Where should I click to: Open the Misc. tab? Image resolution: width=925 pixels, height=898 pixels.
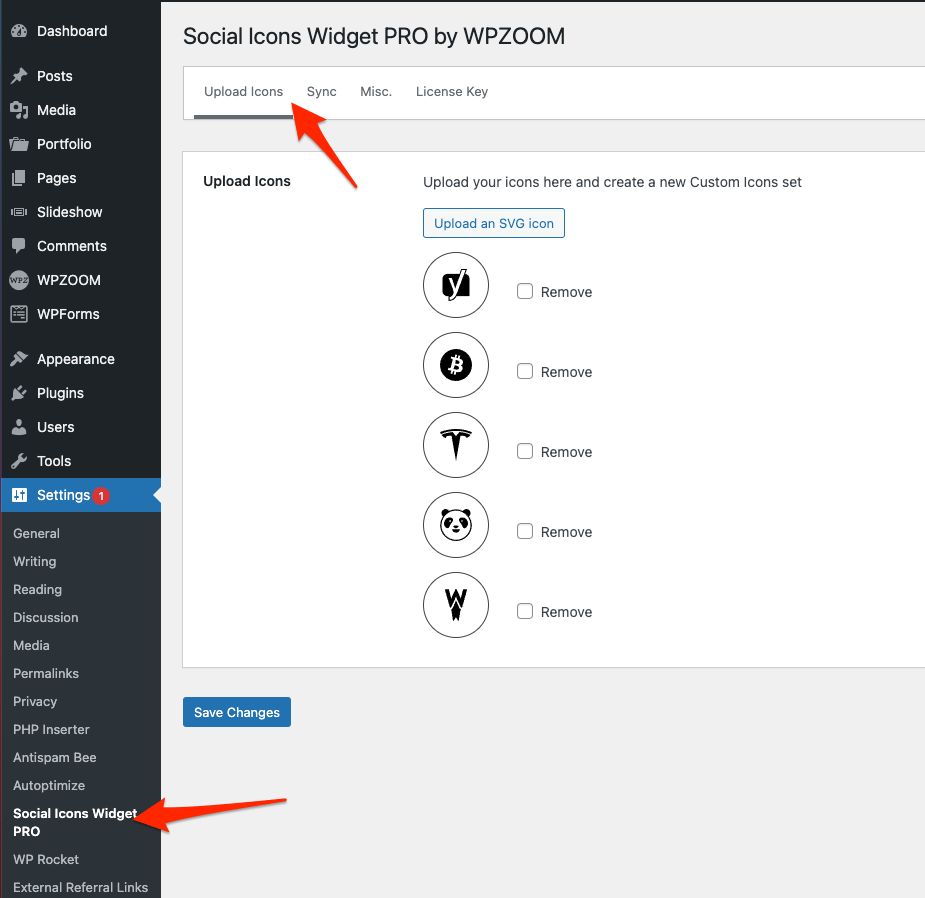(x=376, y=92)
